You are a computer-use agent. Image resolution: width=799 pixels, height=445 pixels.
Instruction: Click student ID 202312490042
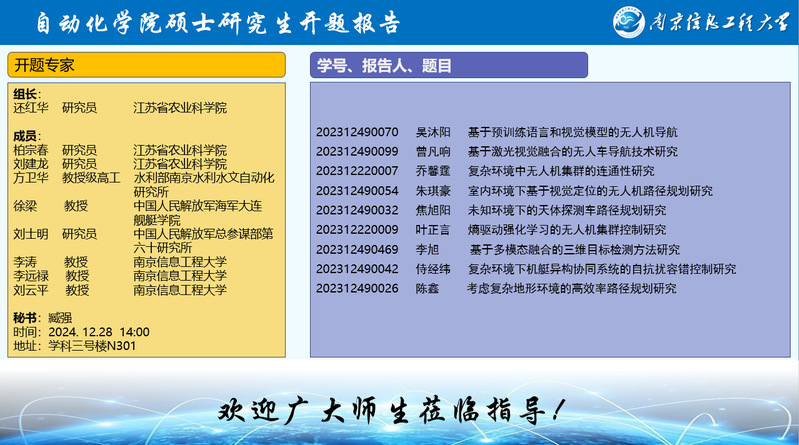click(357, 269)
